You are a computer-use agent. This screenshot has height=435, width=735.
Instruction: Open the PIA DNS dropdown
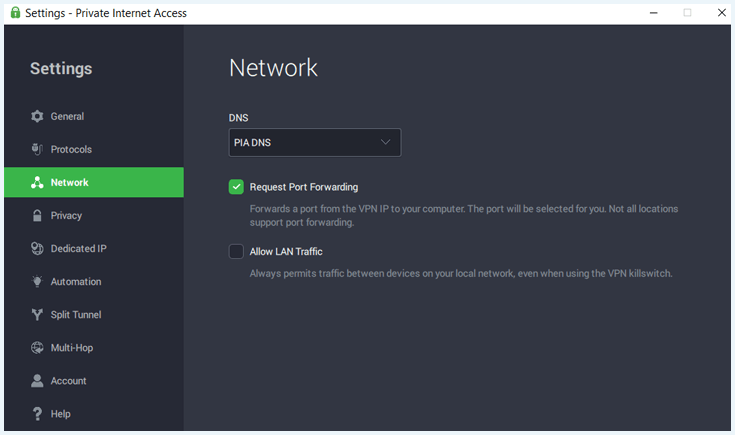click(315, 142)
